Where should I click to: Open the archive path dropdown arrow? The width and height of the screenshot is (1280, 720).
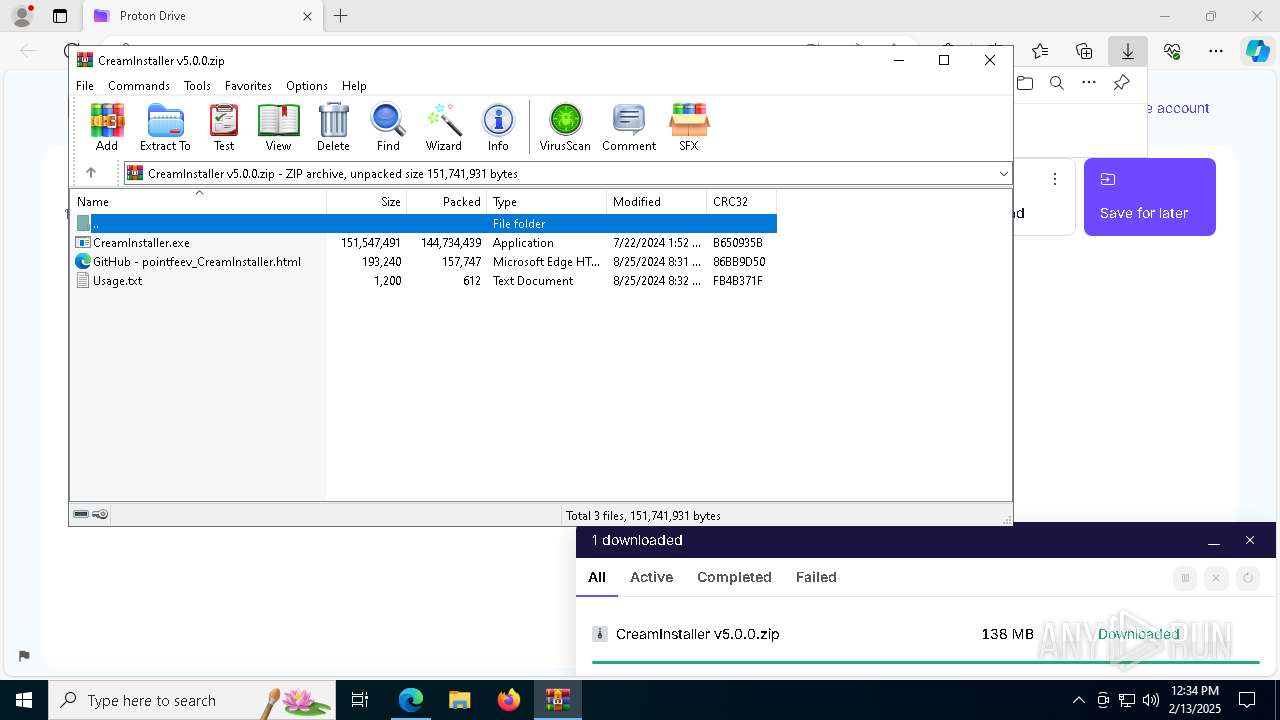1003,173
